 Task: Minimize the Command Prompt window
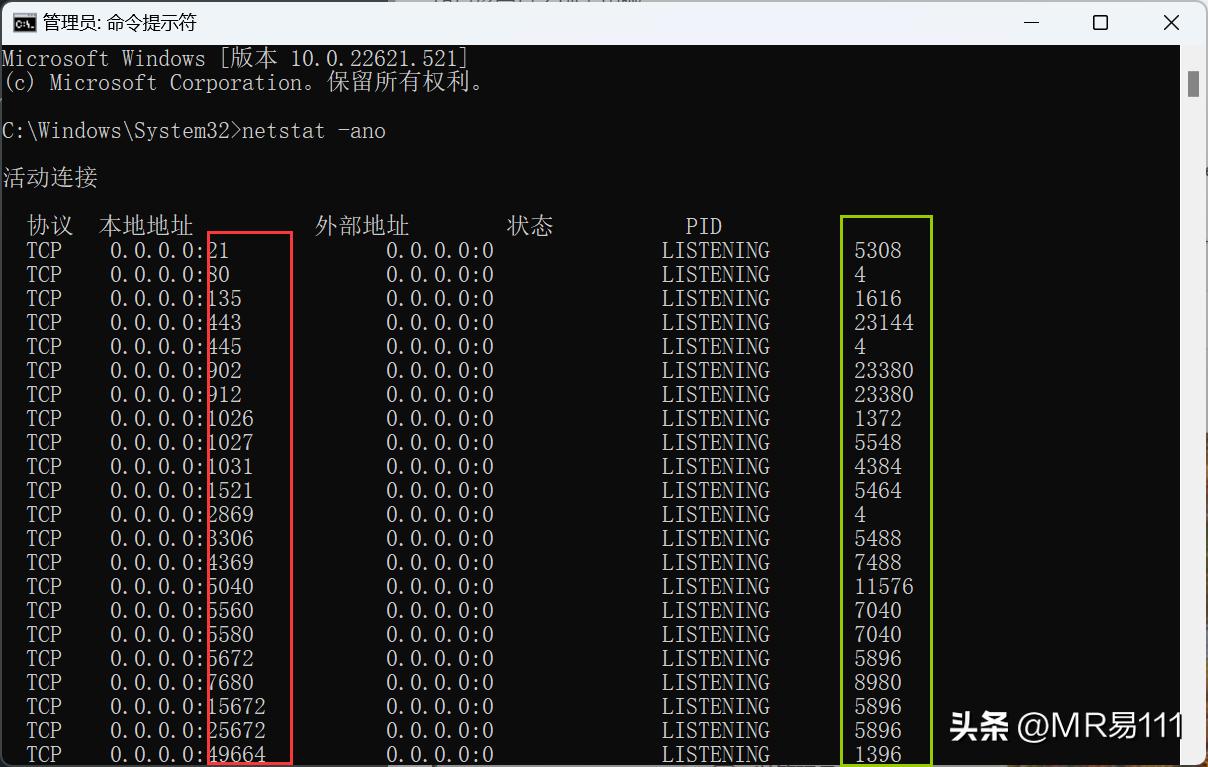[1031, 21]
